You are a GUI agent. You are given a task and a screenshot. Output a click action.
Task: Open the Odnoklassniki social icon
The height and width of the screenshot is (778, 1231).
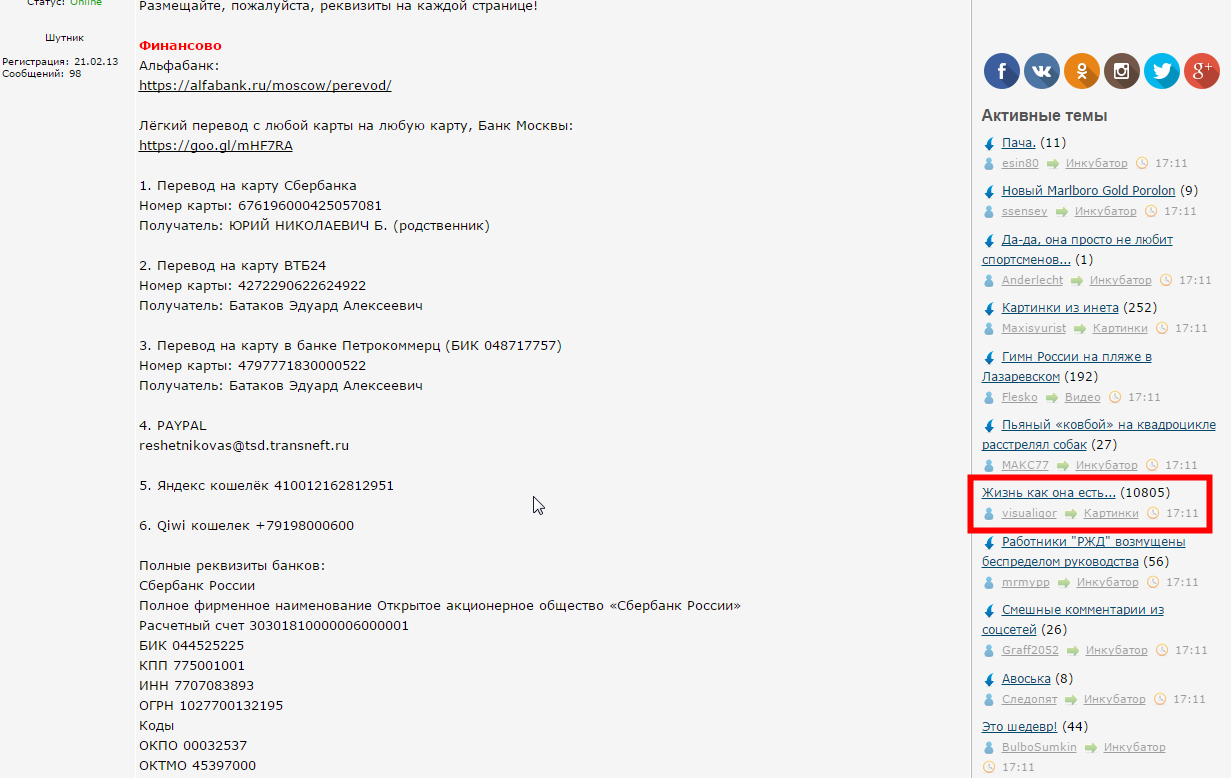tap(1082, 71)
